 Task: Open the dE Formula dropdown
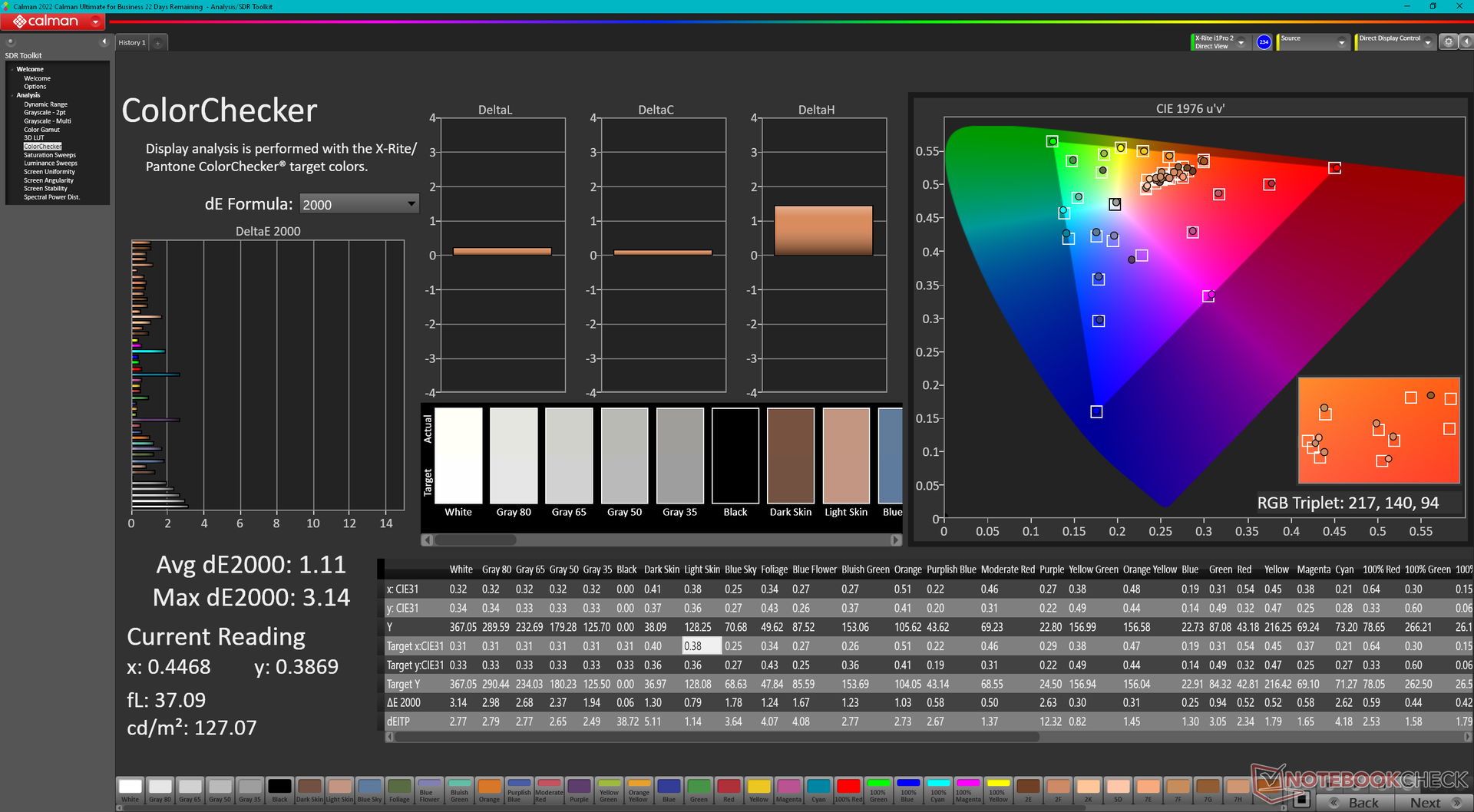(x=359, y=204)
